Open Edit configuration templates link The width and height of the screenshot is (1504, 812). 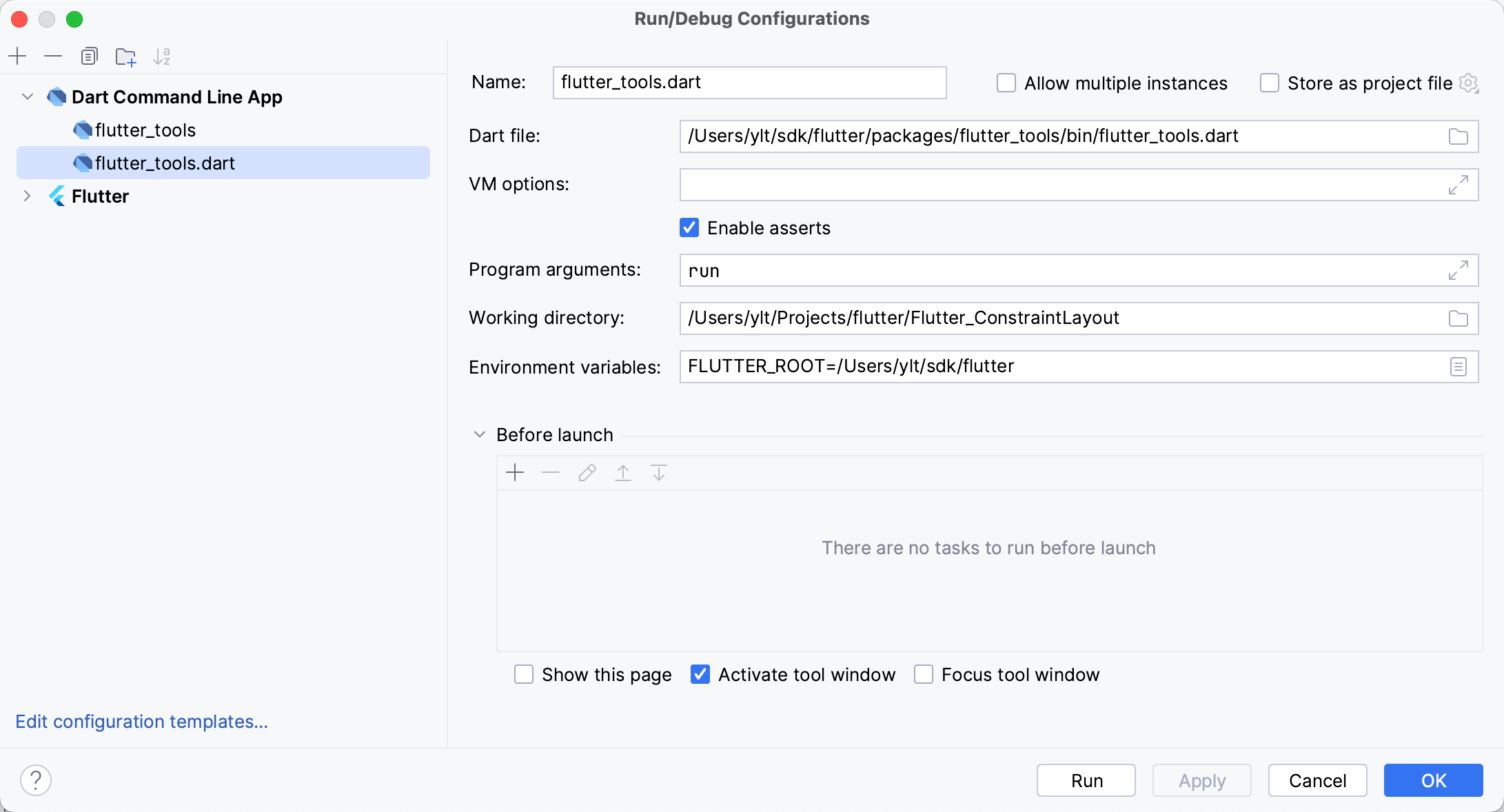pos(141,722)
